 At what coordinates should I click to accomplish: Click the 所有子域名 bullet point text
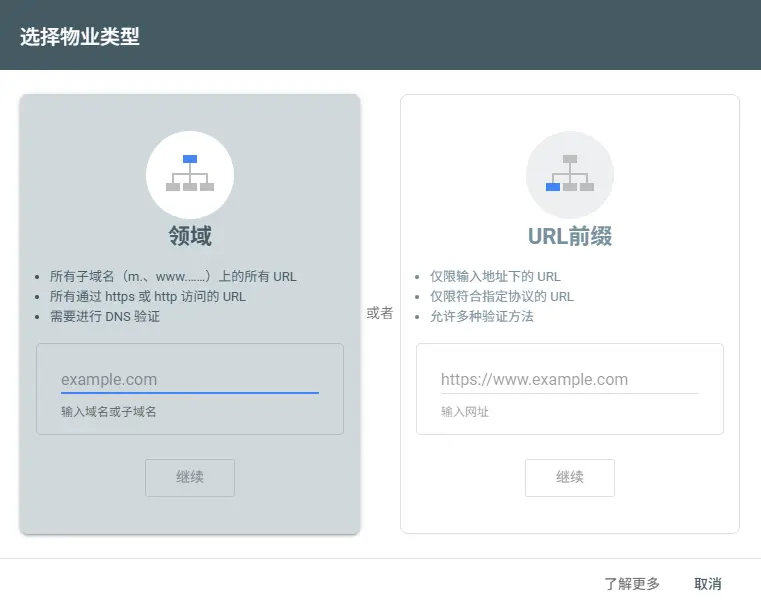(x=173, y=277)
